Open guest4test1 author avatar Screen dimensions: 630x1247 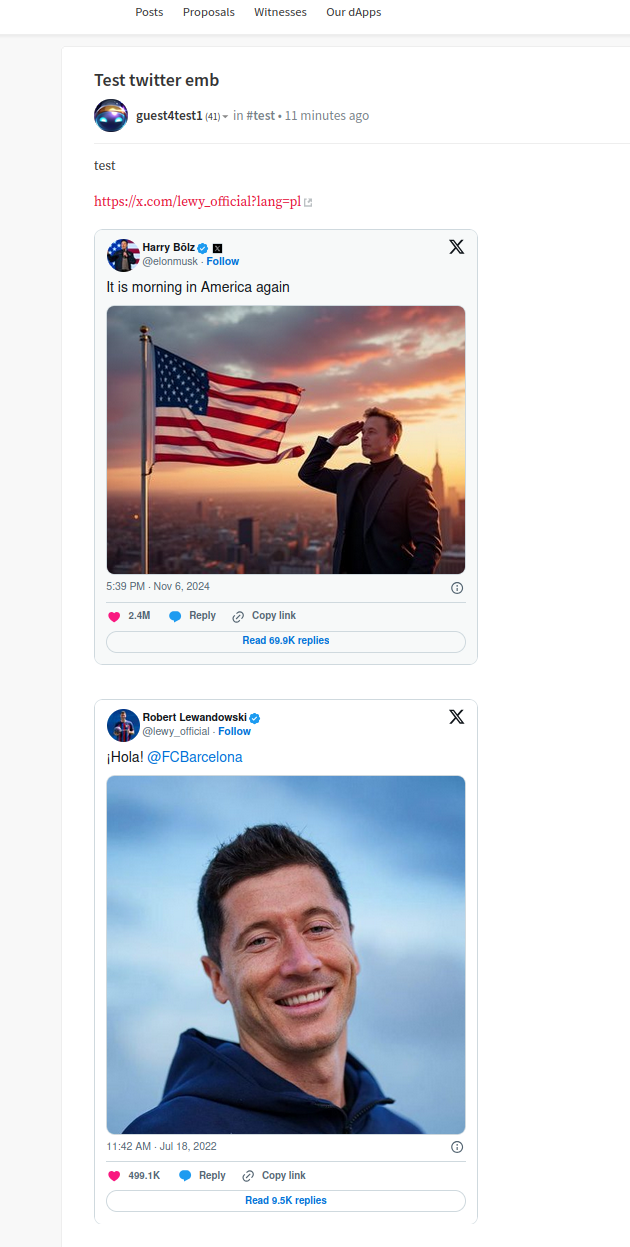point(111,116)
